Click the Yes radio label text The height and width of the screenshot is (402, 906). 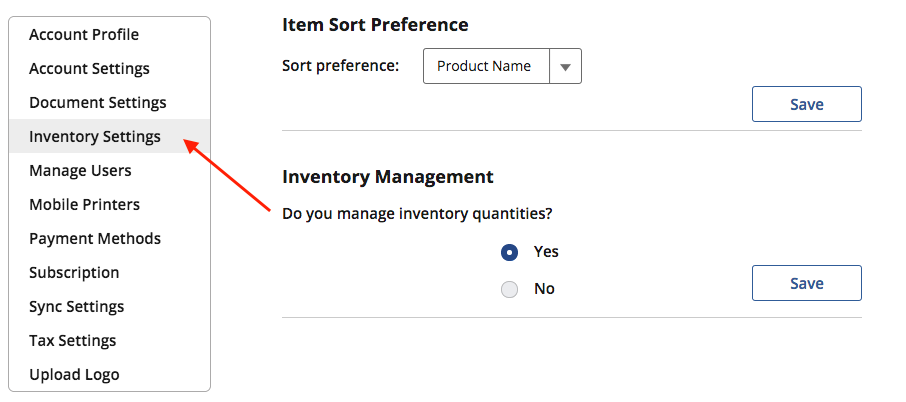pos(546,252)
